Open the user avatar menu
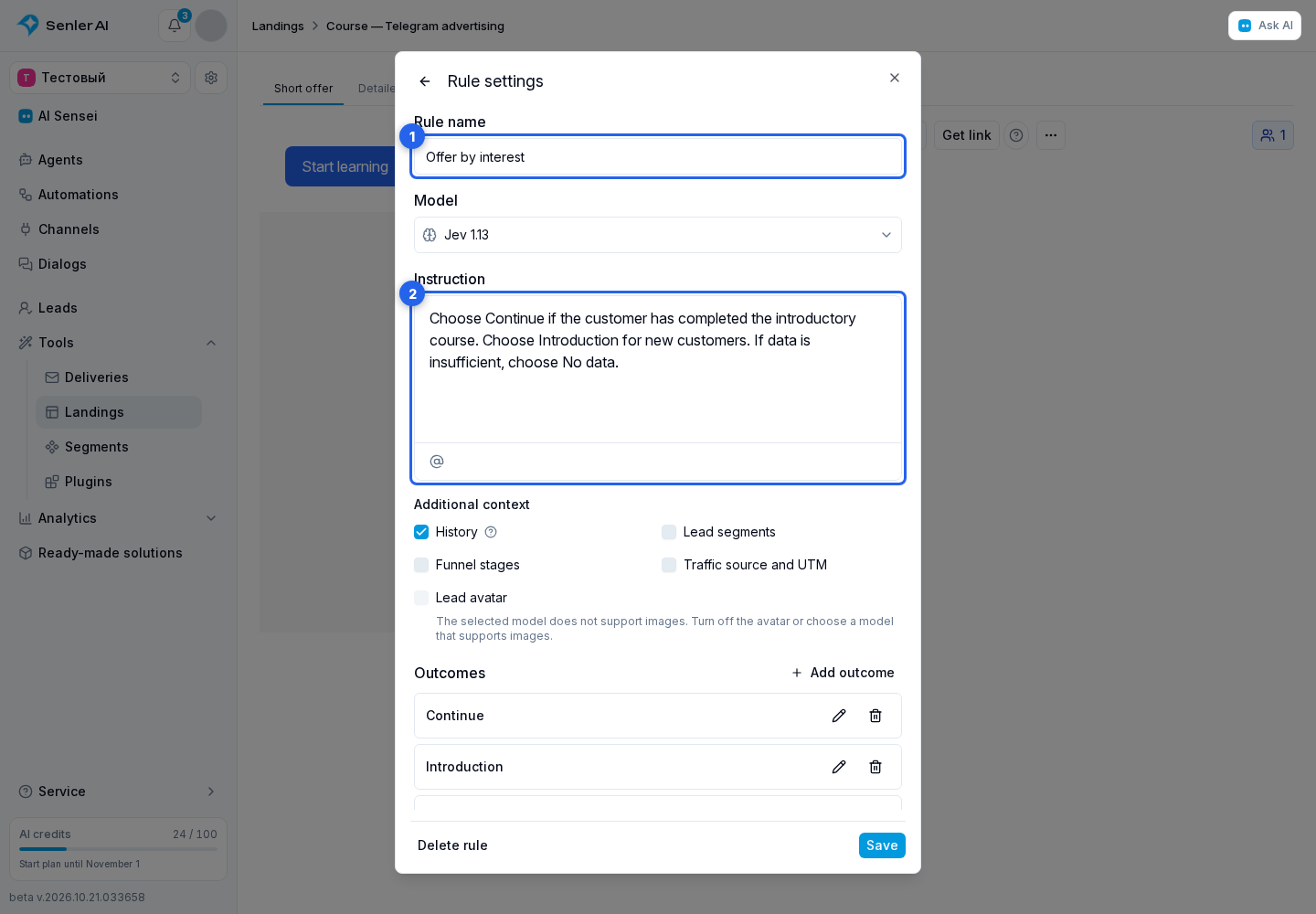The image size is (1316, 914). click(211, 26)
